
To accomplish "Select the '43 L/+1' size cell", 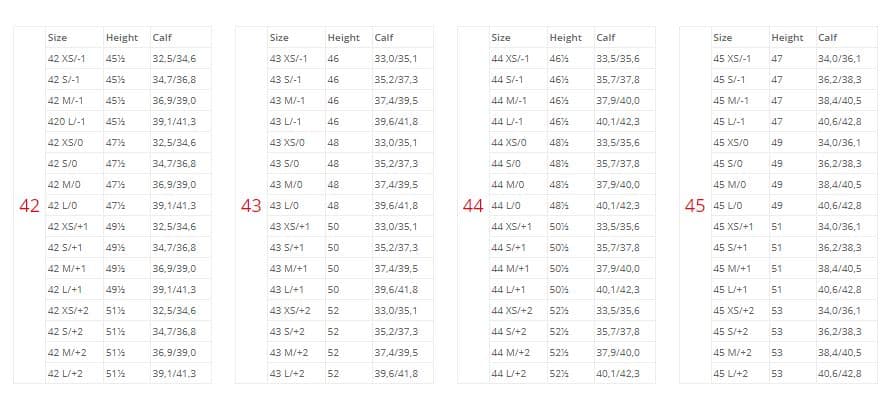I will click(288, 289).
